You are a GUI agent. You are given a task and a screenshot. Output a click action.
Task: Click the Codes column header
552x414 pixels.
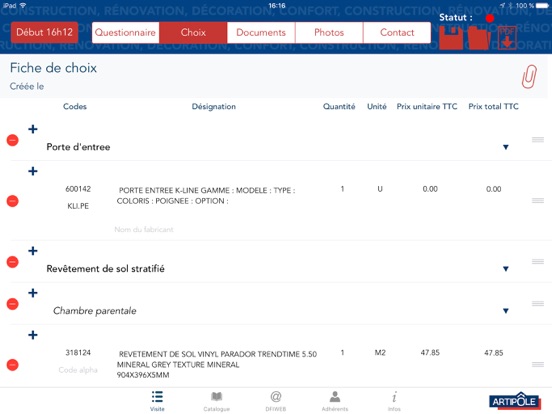[75, 106]
